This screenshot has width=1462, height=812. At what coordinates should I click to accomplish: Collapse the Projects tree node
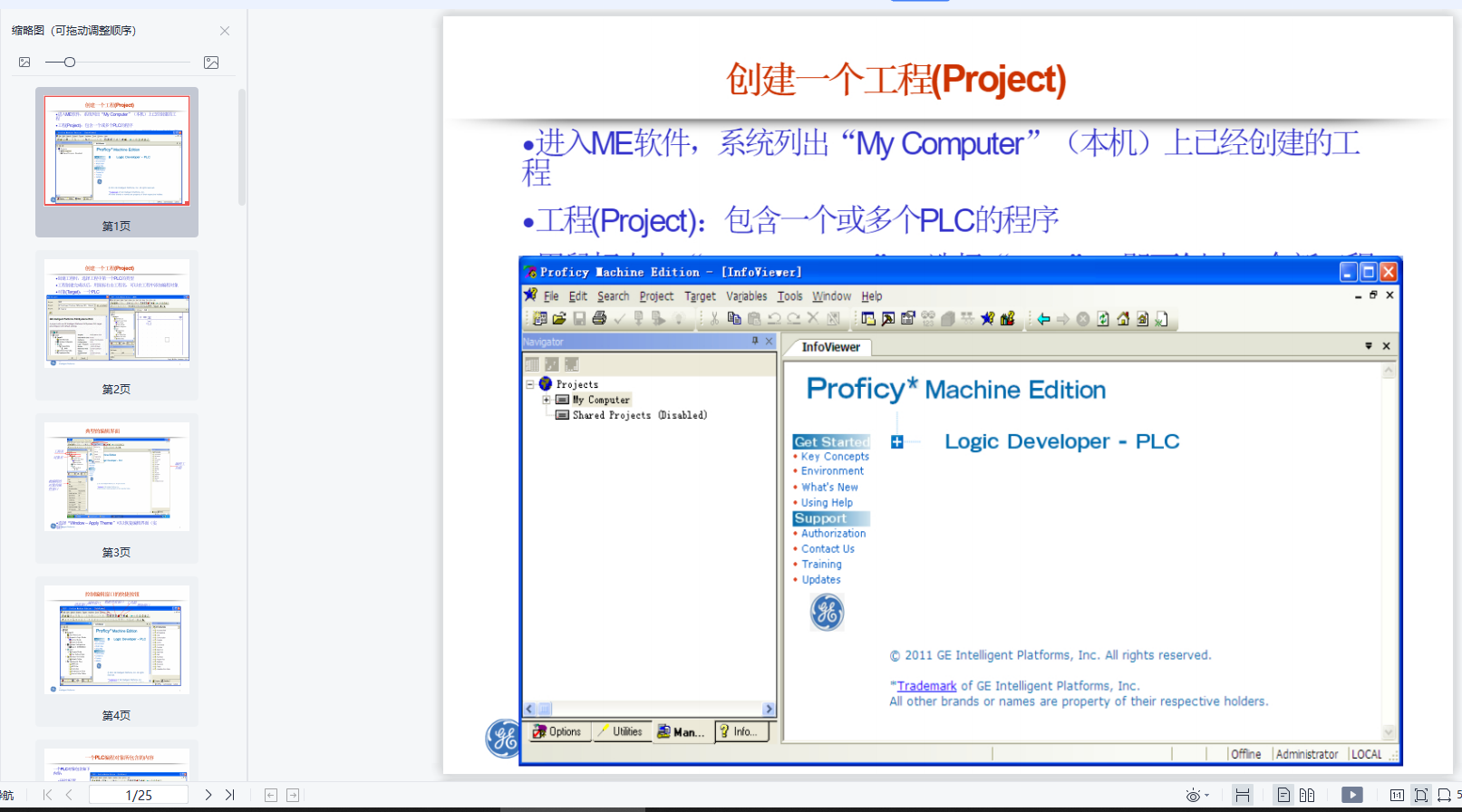click(x=530, y=384)
